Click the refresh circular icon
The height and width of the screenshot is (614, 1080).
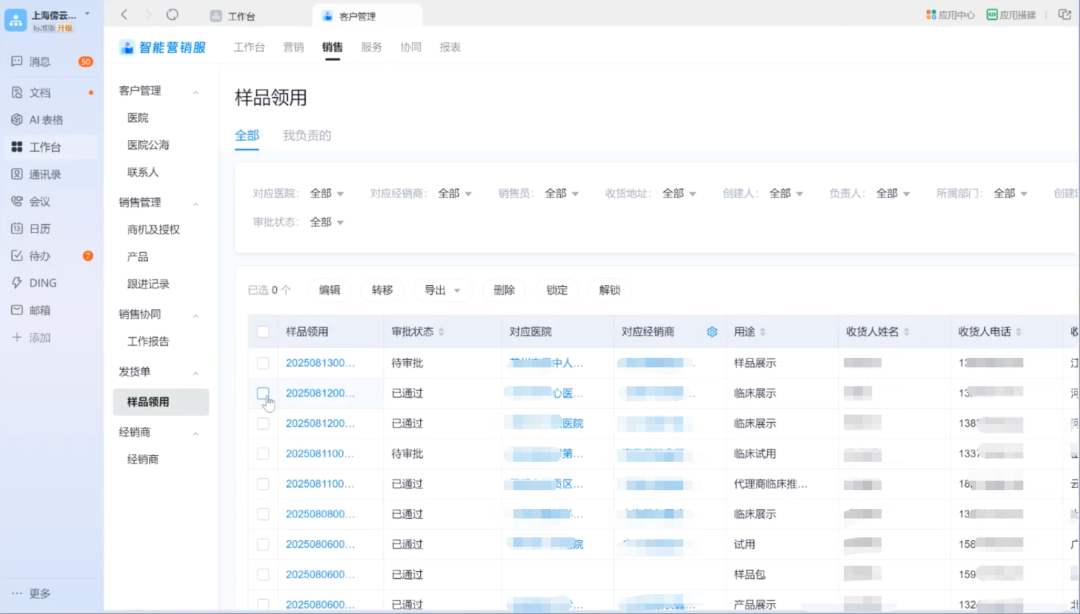(172, 14)
